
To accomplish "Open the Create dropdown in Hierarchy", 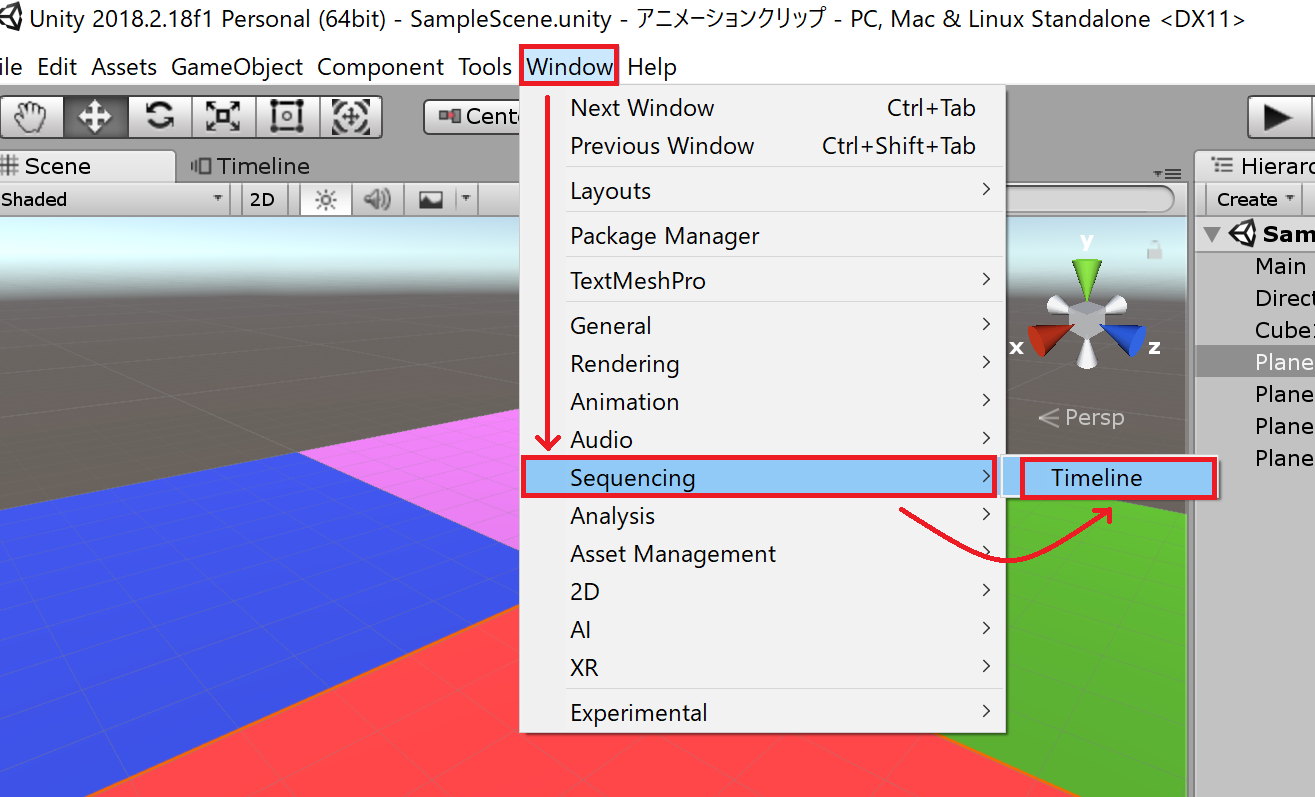I will click(x=1255, y=200).
